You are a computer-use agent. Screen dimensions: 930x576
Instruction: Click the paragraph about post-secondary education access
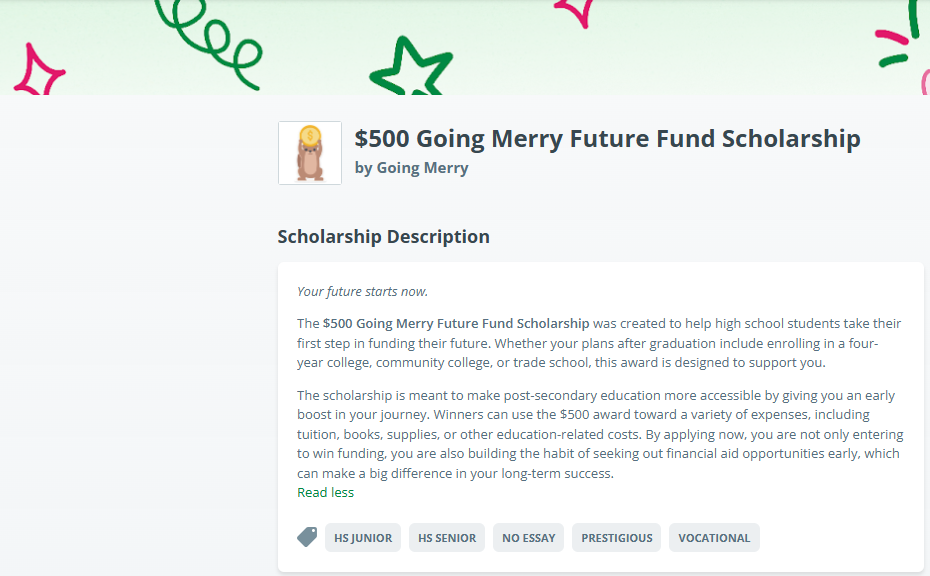[x=599, y=434]
